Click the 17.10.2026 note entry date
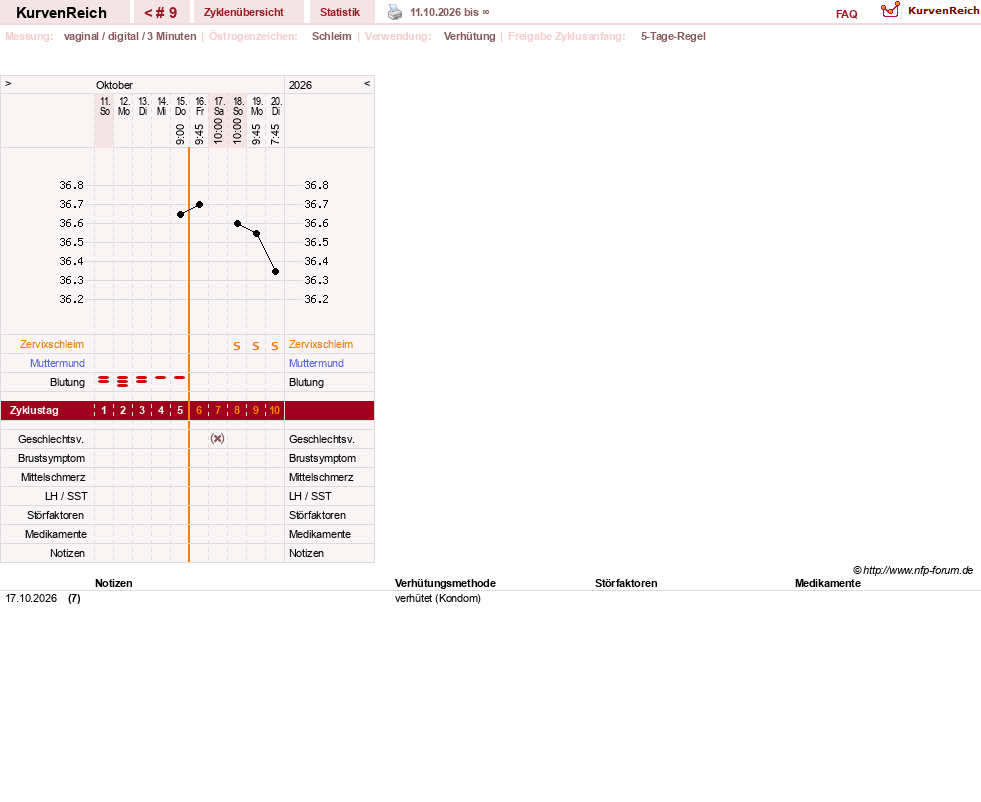This screenshot has width=981, height=802. point(31,598)
